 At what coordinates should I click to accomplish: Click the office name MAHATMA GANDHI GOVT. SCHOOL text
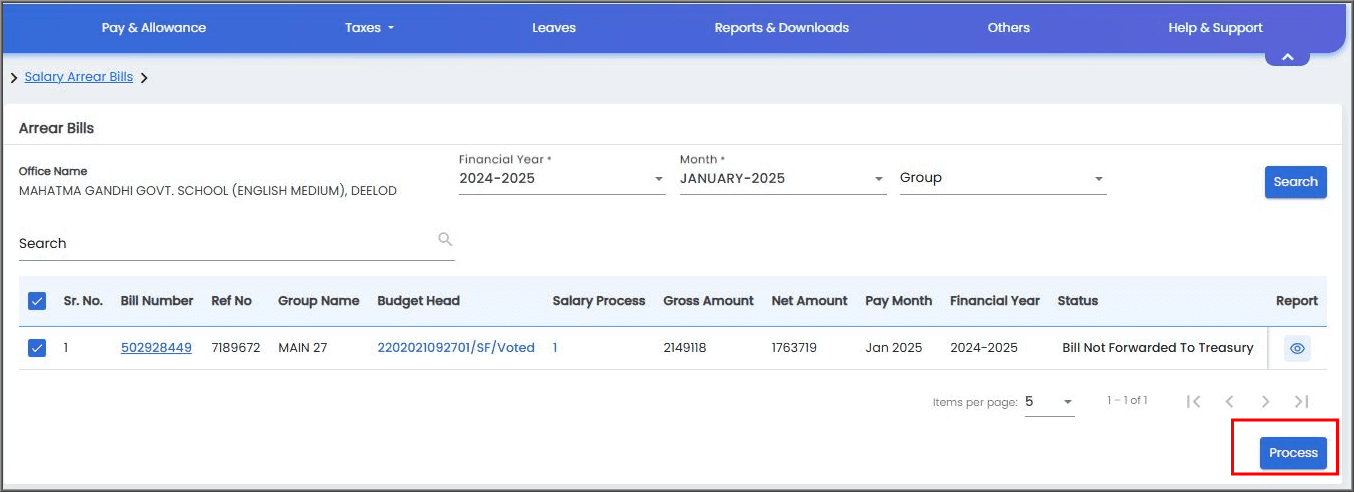(x=208, y=191)
